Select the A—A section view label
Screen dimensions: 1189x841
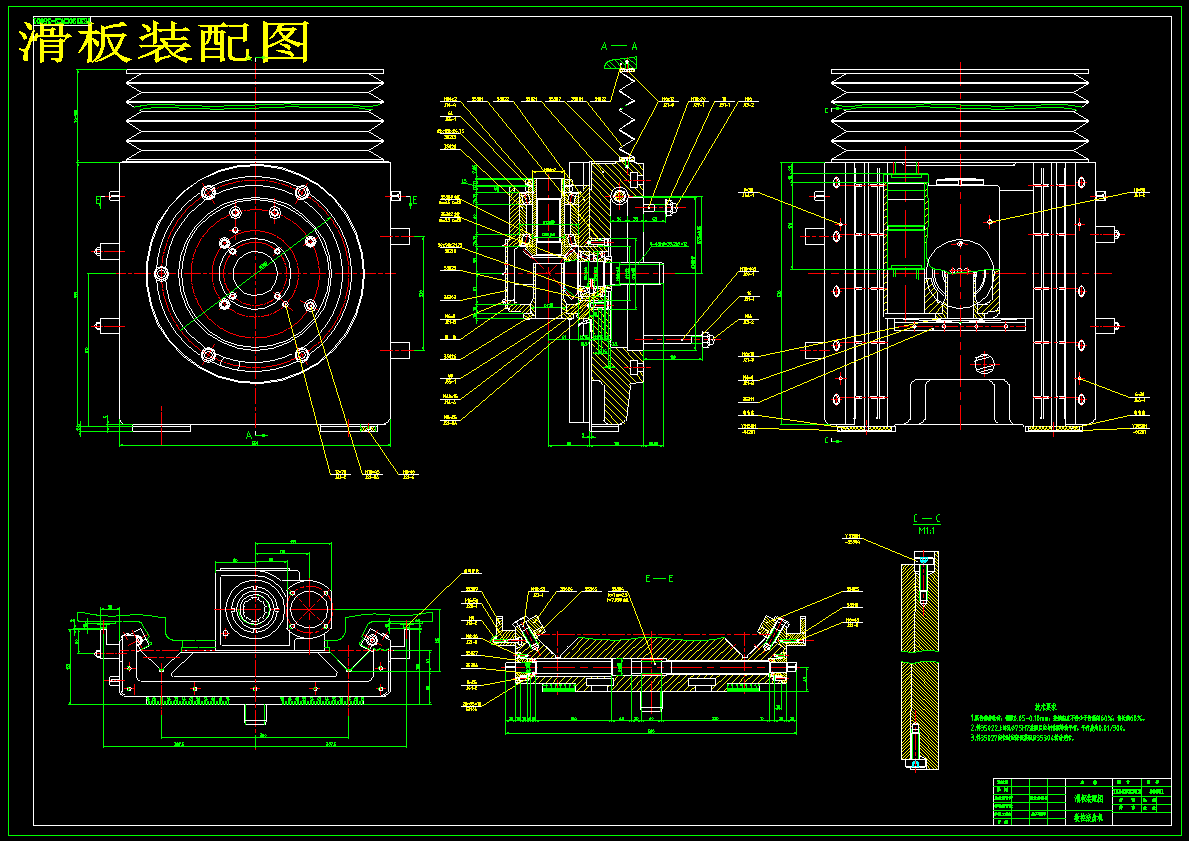pyautogui.click(x=619, y=46)
